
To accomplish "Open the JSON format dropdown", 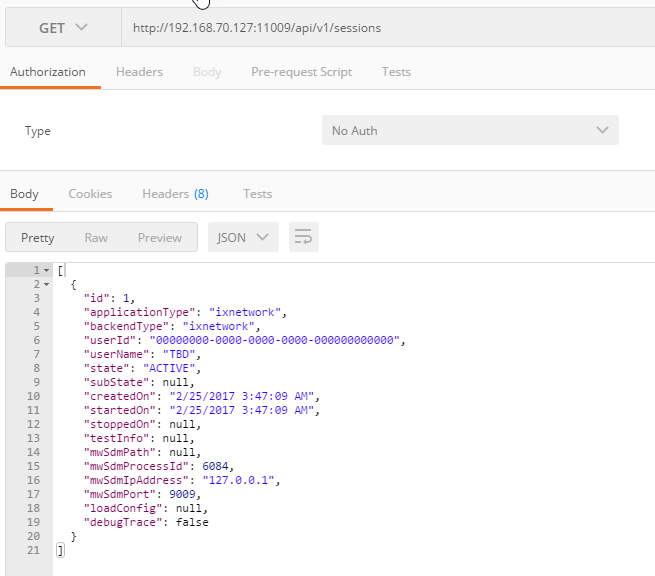I will point(243,237).
